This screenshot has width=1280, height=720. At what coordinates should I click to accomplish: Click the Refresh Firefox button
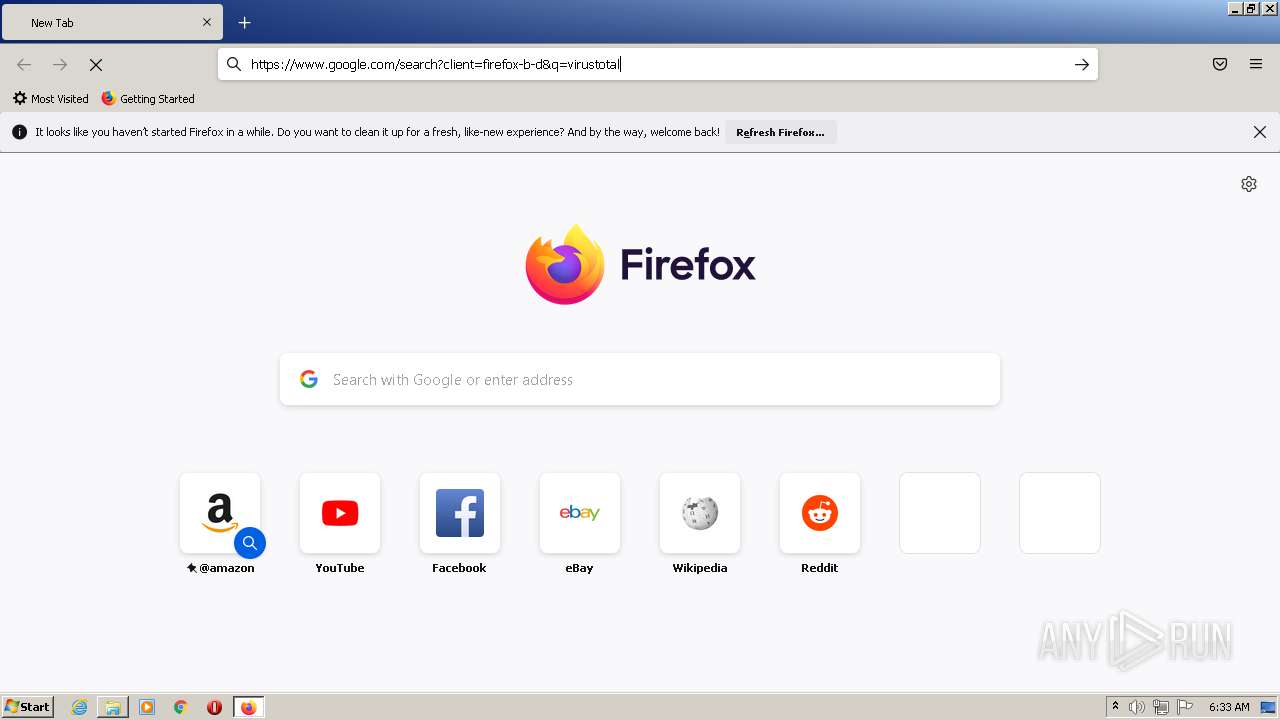pyautogui.click(x=780, y=132)
